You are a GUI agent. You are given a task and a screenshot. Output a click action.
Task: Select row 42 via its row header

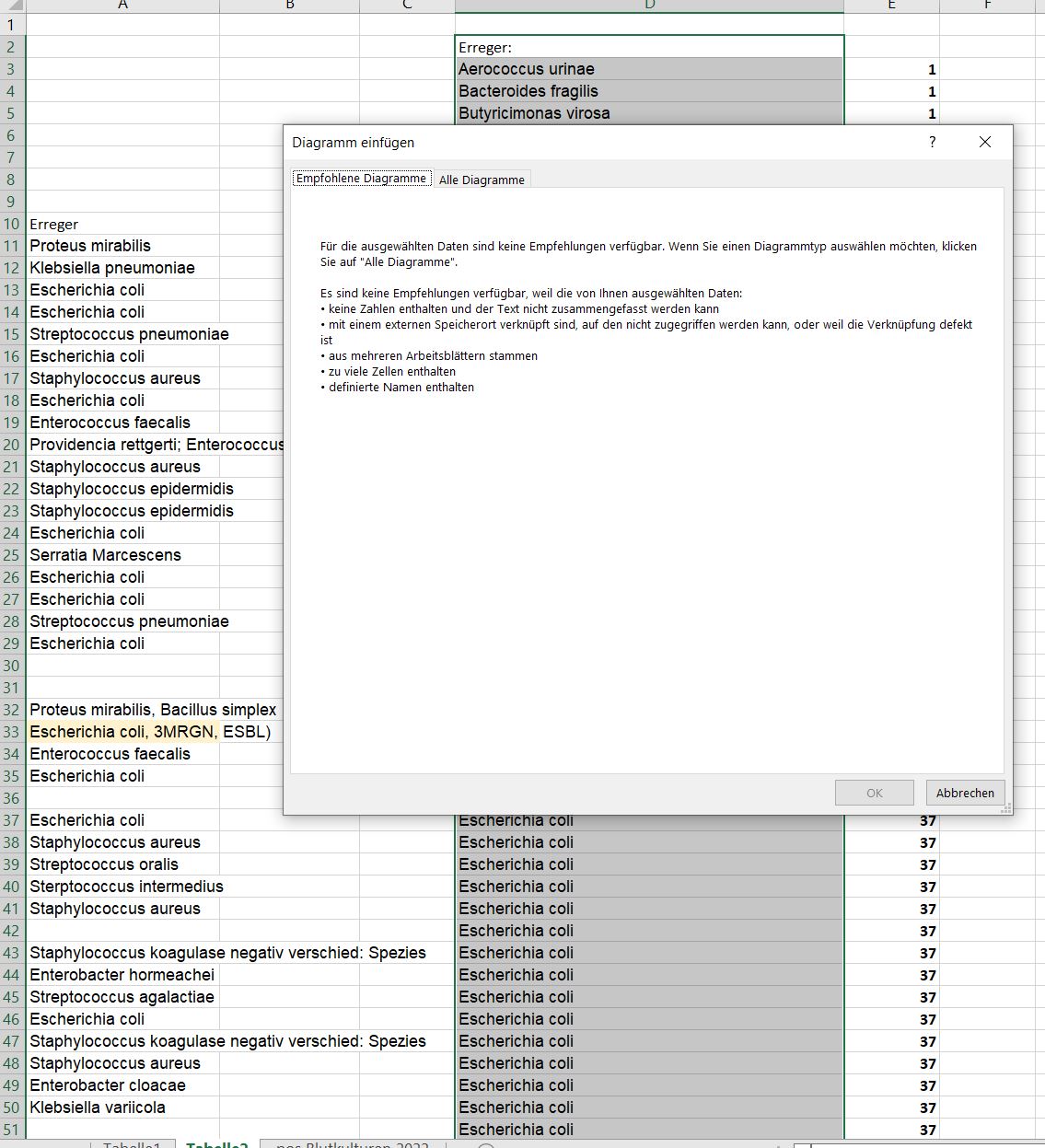click(x=12, y=931)
